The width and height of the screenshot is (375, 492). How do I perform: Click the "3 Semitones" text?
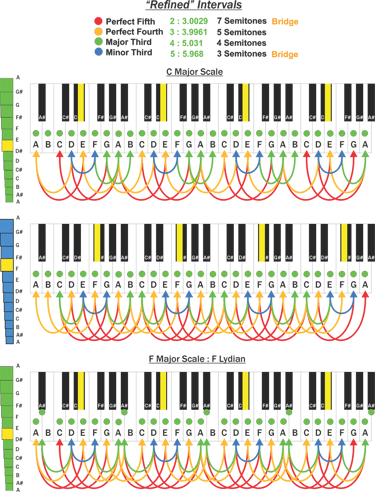[x=242, y=54]
